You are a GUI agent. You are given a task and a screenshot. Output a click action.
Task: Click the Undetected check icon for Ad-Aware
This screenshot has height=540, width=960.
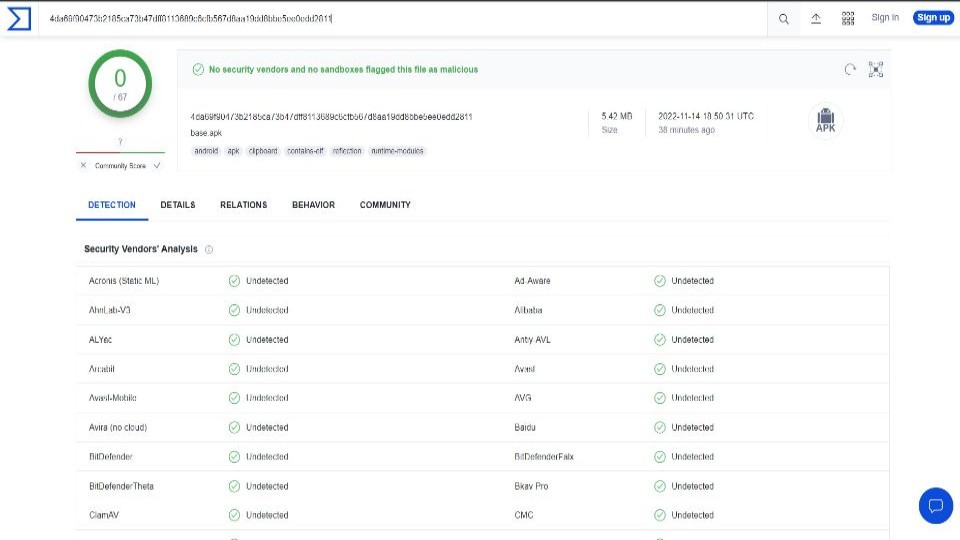(x=659, y=280)
